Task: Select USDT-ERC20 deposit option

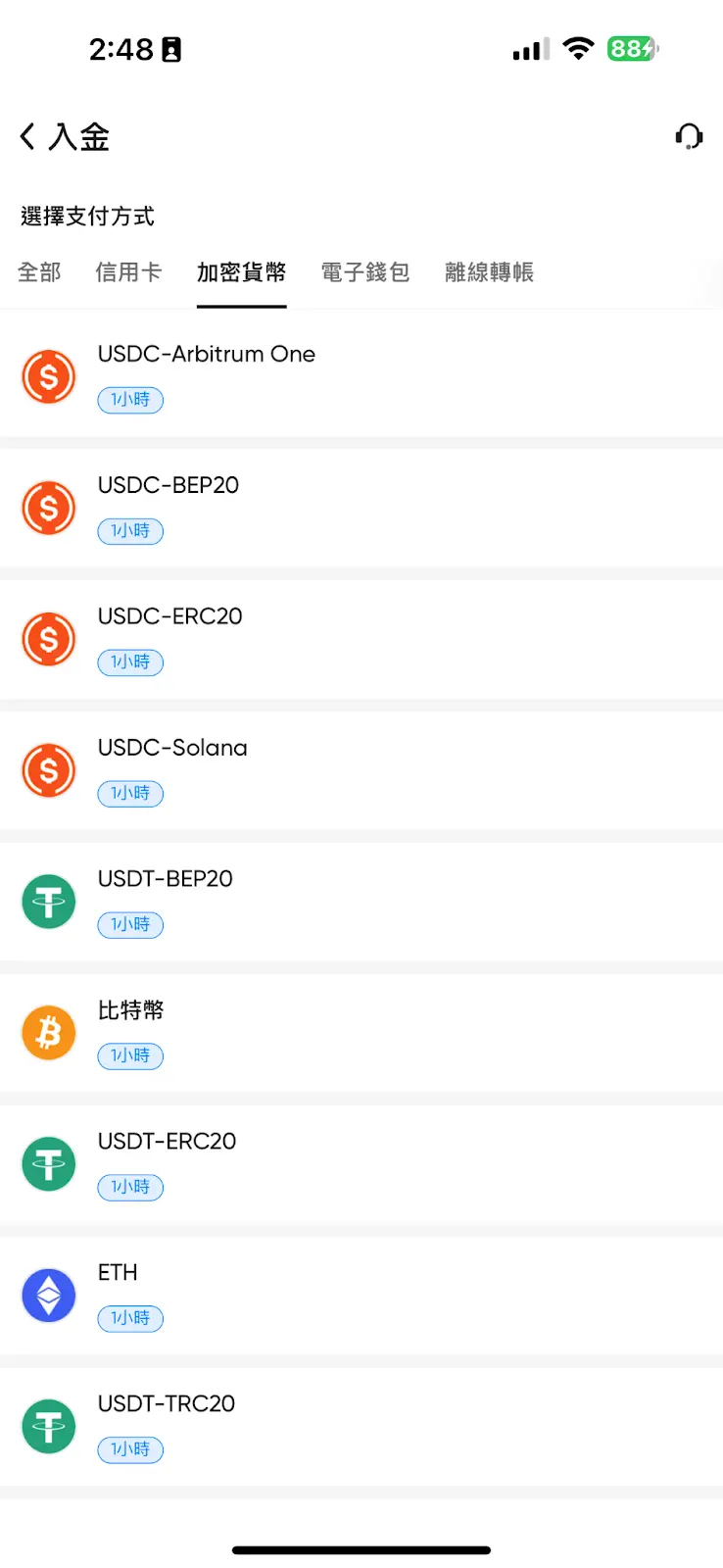Action: point(168,1142)
